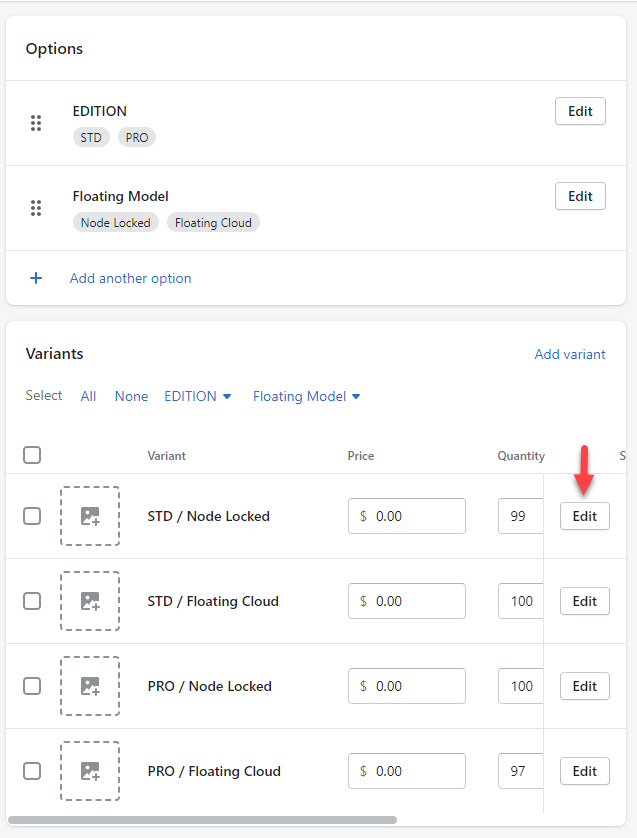Select All variants link

[88, 397]
